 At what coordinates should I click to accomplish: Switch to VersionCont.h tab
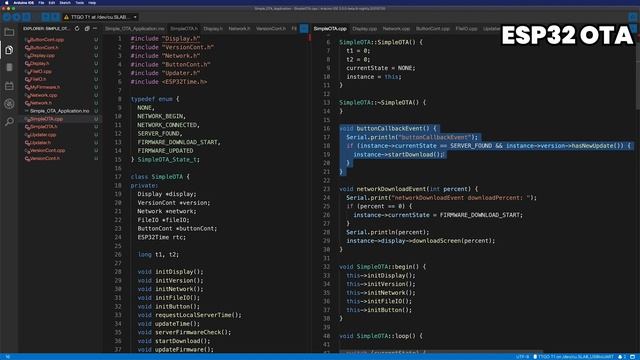[271, 29]
